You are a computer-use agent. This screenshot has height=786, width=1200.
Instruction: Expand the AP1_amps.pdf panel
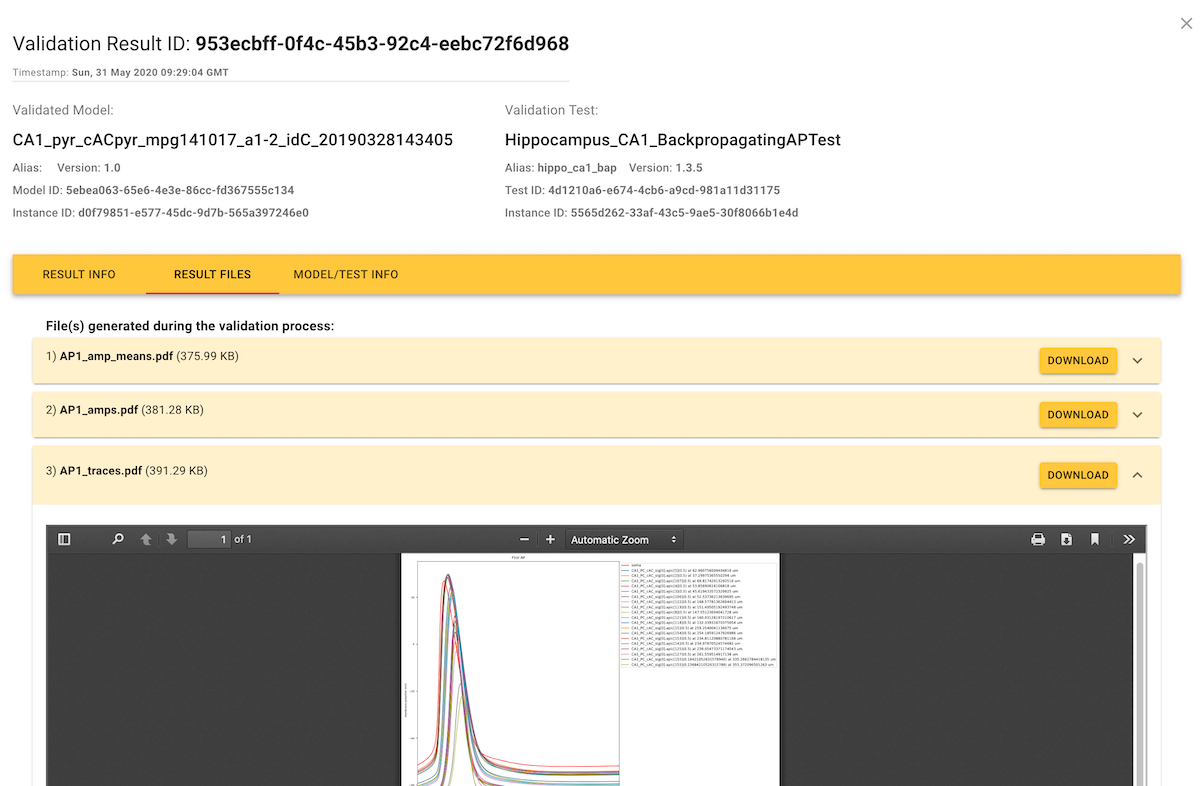coord(1137,415)
